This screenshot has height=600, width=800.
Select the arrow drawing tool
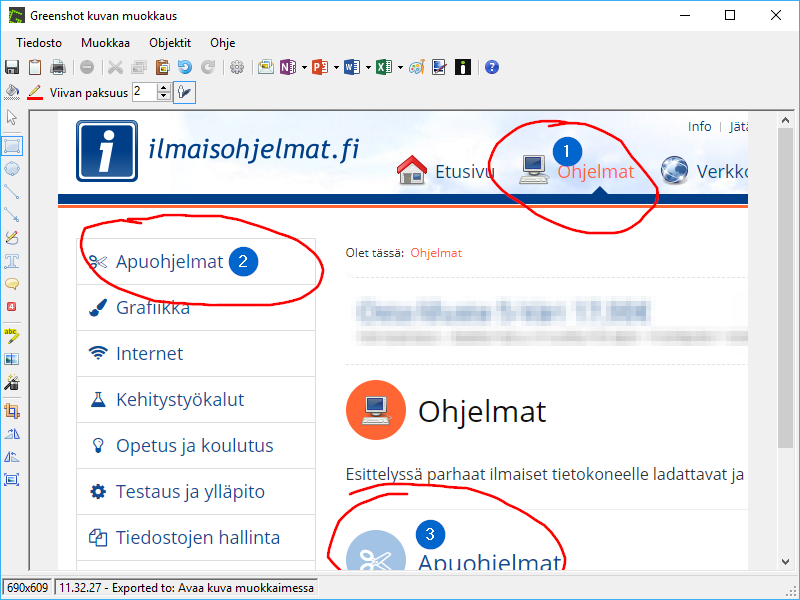tap(12, 215)
